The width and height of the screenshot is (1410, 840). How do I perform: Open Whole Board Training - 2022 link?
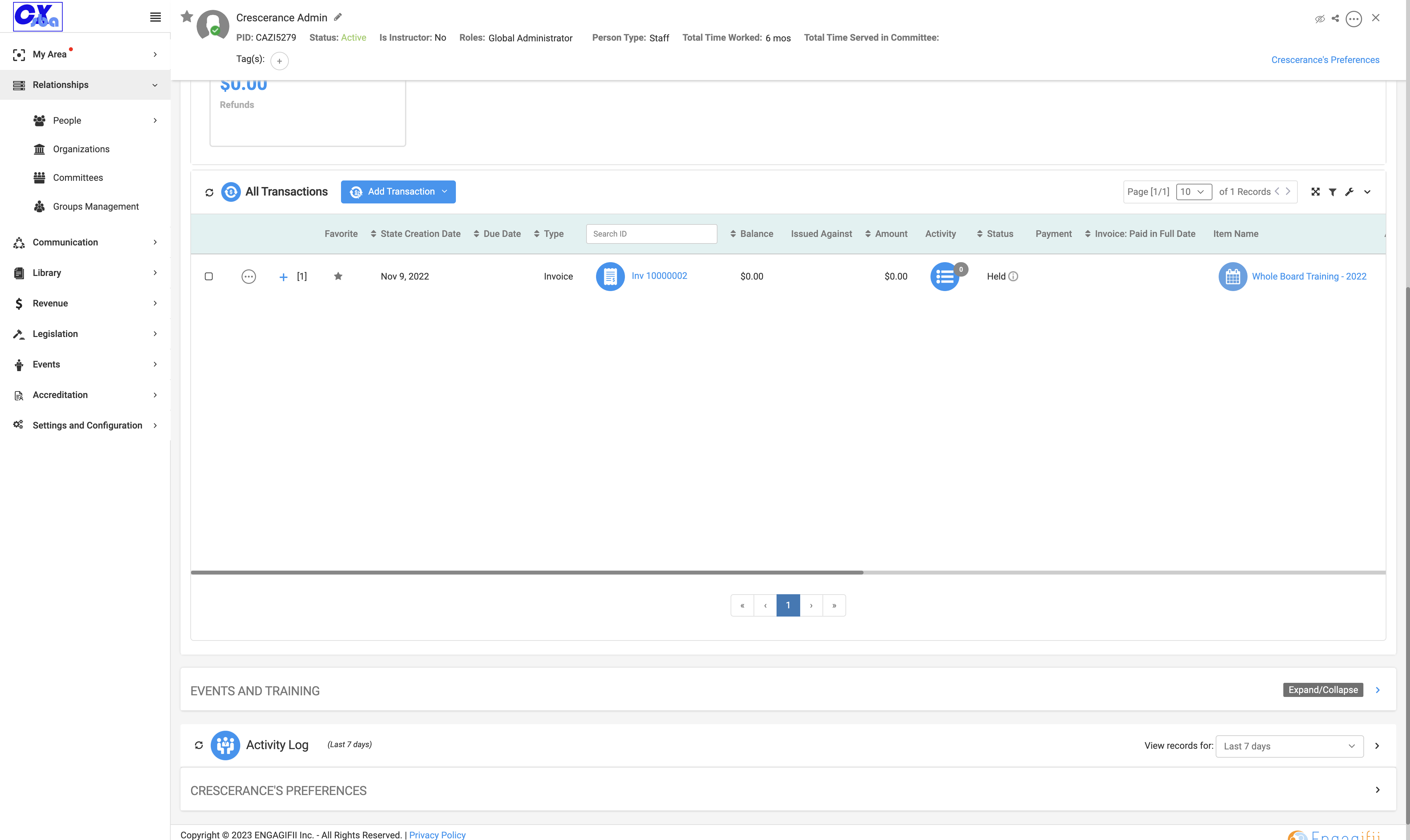click(x=1309, y=276)
